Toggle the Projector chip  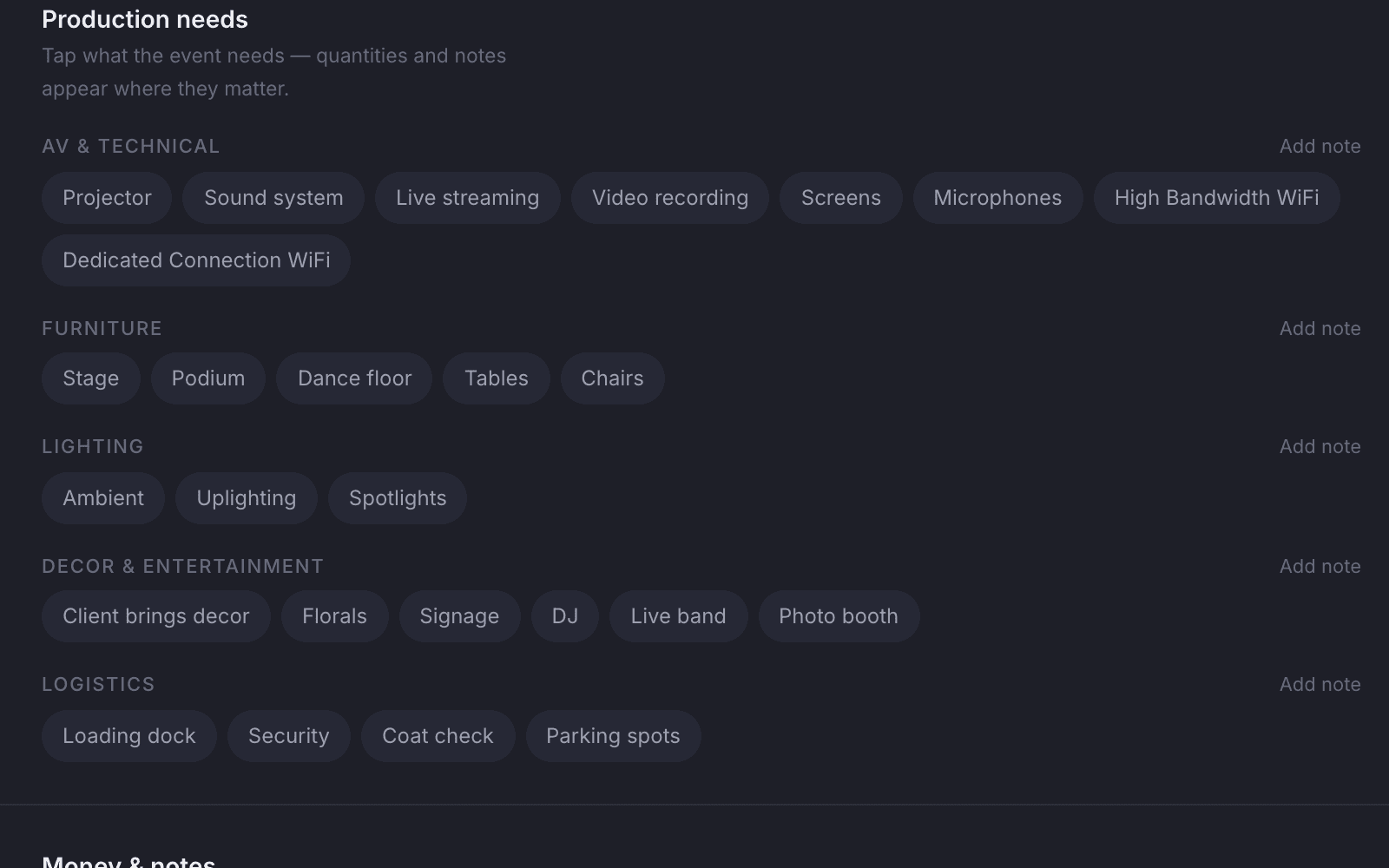[x=107, y=198]
